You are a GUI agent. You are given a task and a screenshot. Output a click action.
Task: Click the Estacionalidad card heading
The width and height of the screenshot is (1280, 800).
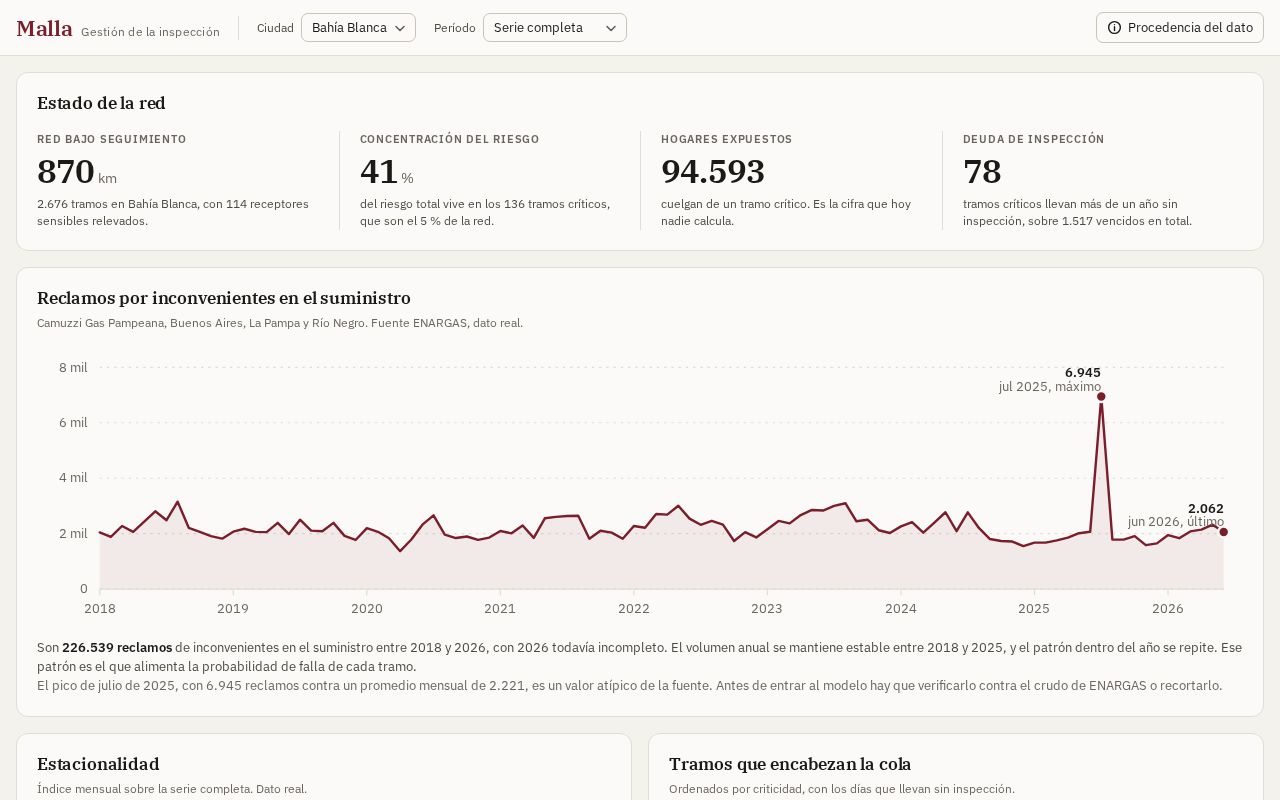[x=98, y=764]
